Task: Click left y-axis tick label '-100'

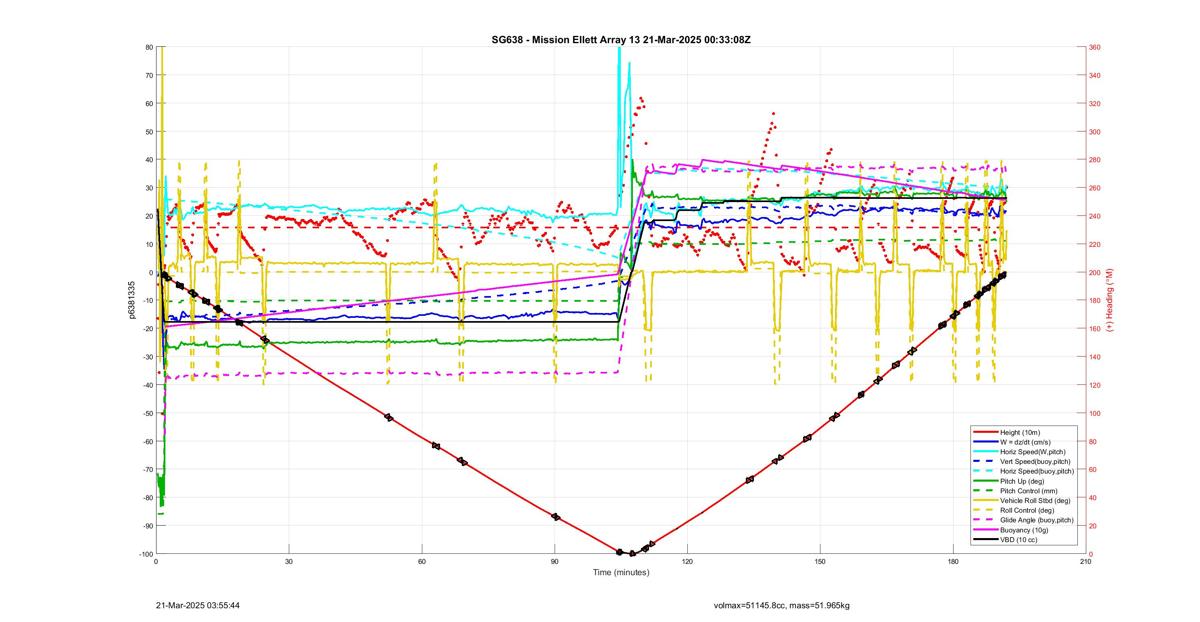Action: tap(145, 554)
